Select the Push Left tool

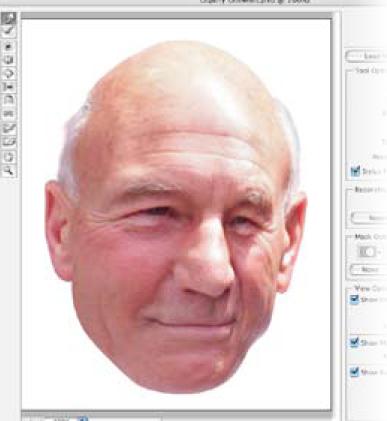pyautogui.click(x=9, y=87)
